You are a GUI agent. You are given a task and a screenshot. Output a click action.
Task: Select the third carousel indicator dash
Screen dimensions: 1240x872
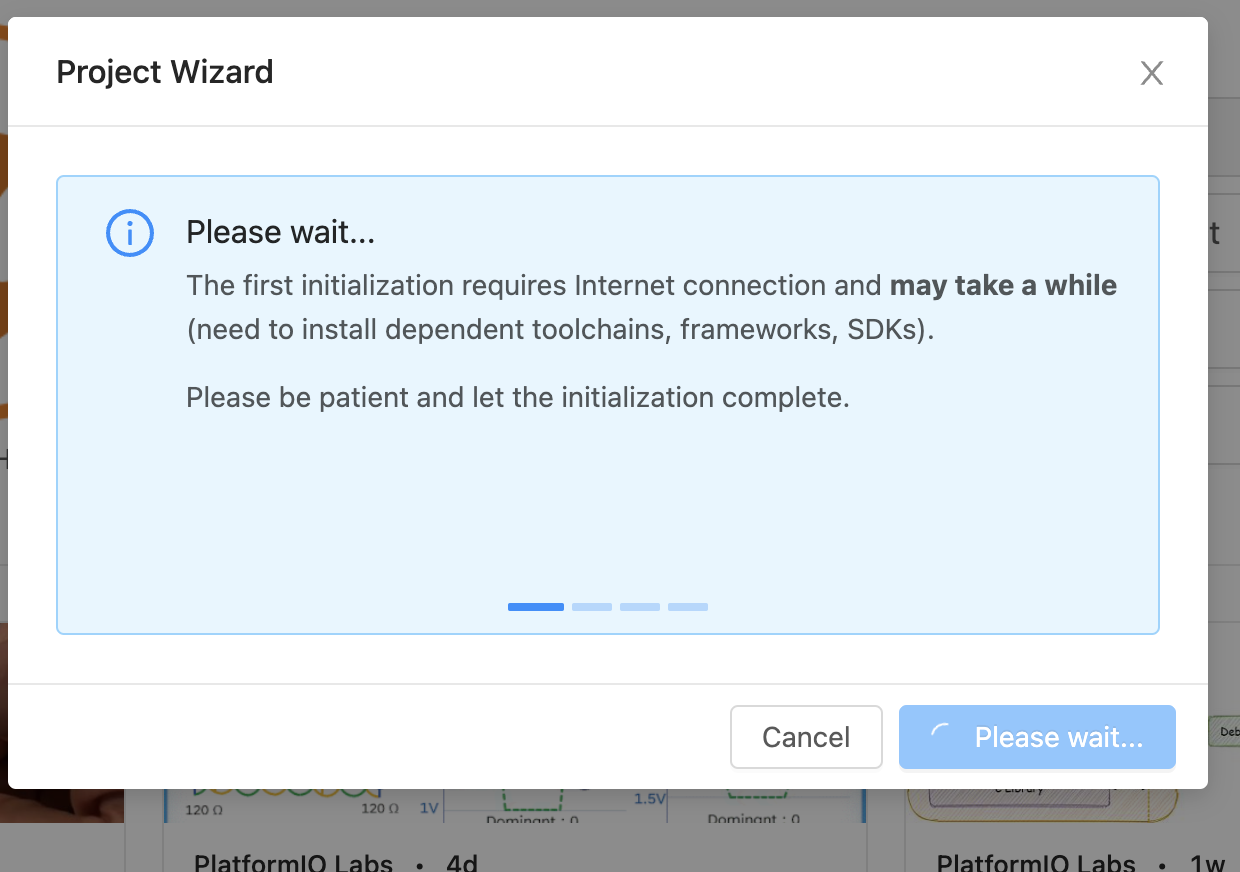pyautogui.click(x=640, y=607)
